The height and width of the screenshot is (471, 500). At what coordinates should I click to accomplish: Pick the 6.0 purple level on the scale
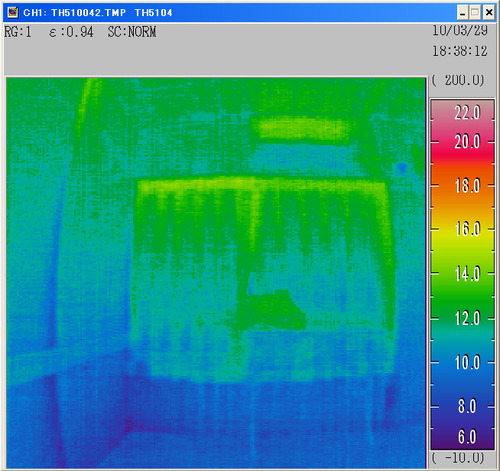click(x=467, y=436)
